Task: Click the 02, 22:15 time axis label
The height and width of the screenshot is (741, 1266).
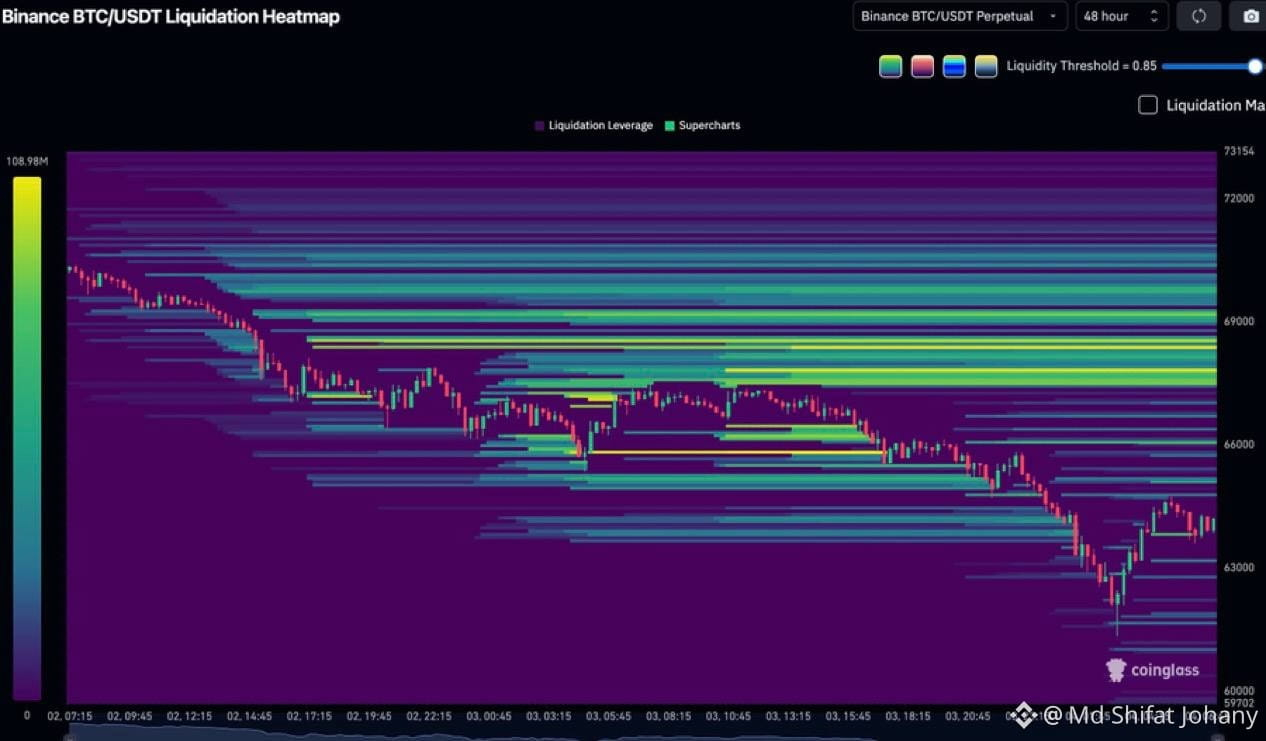Action: [429, 717]
